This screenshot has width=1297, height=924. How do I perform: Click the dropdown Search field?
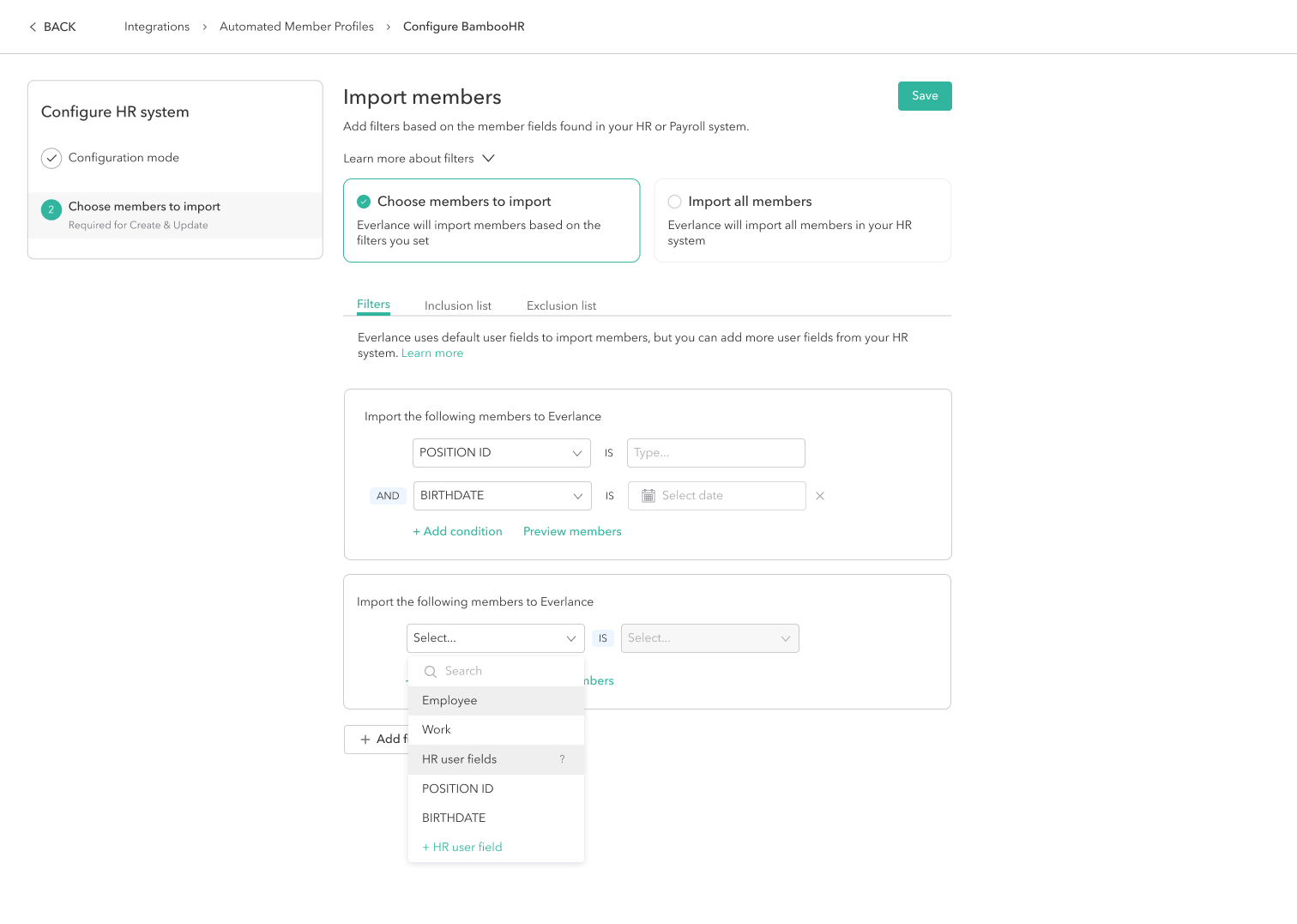point(496,672)
